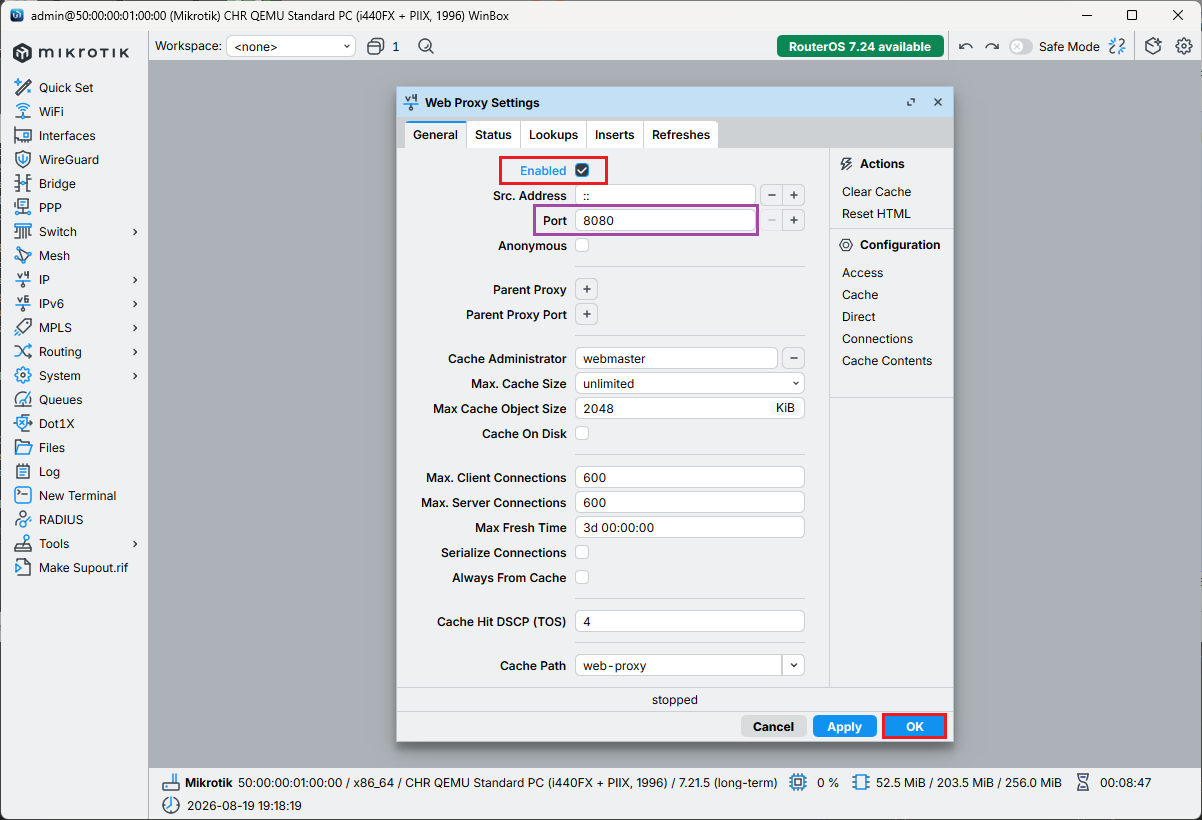Image resolution: width=1202 pixels, height=820 pixels.
Task: Add a Parent Proxy Port with plus
Action: pyautogui.click(x=587, y=314)
